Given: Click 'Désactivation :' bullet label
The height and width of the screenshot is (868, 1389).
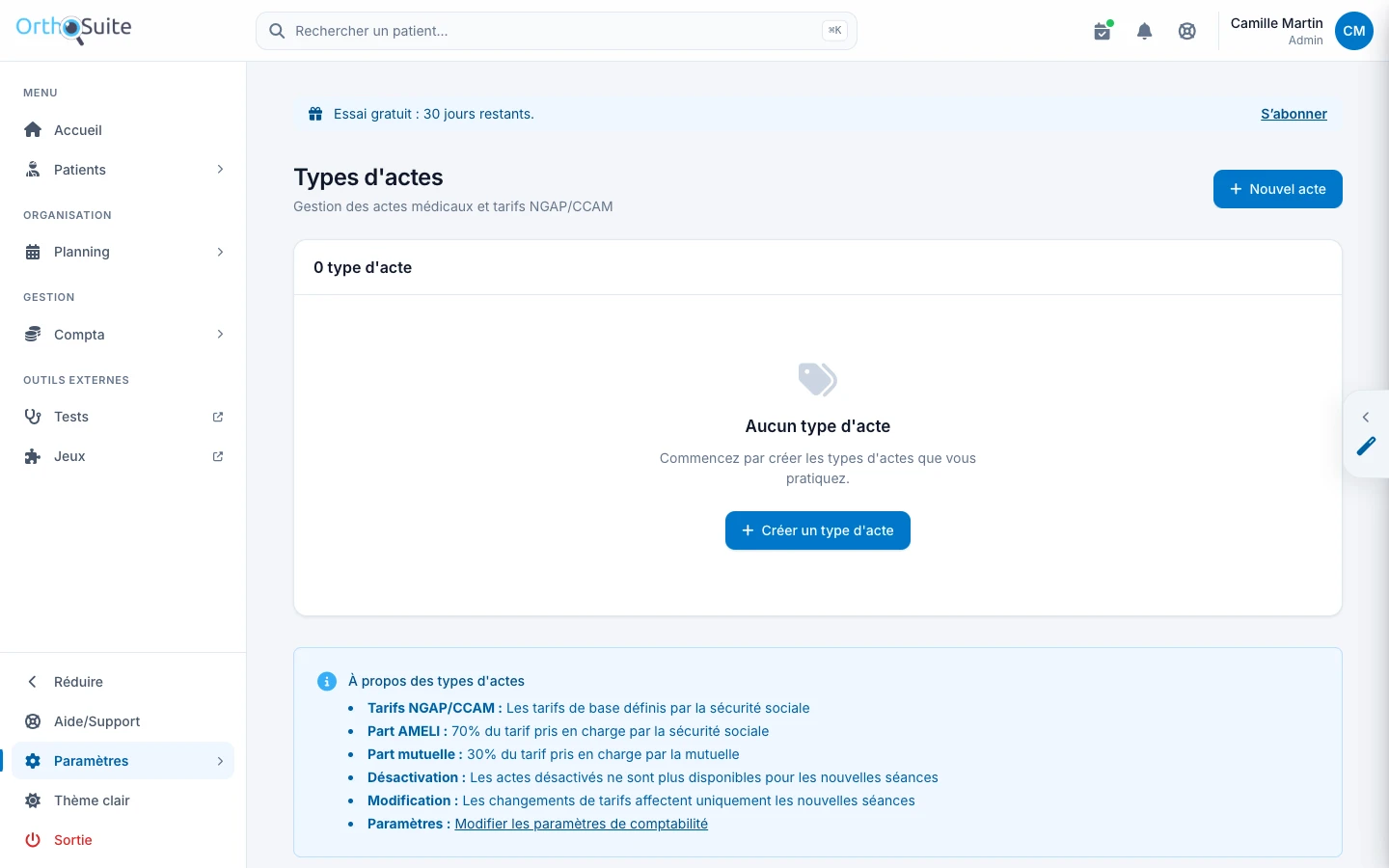Looking at the screenshot, I should tap(417, 777).
